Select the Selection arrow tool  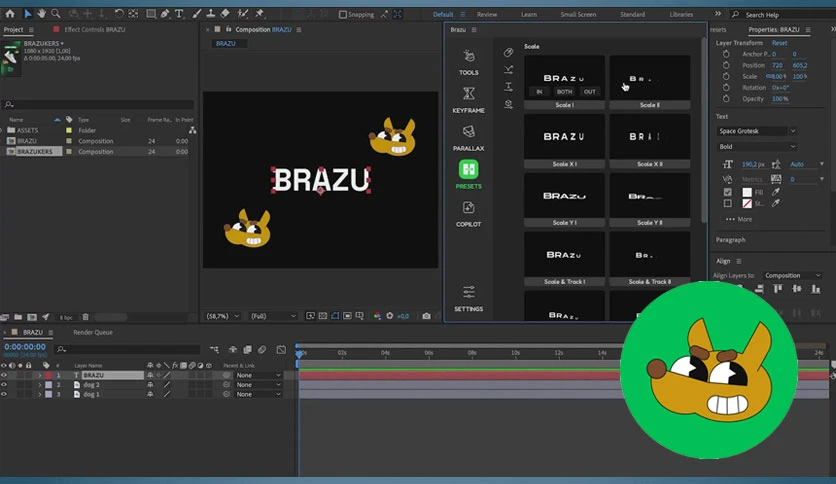pyautogui.click(x=28, y=14)
